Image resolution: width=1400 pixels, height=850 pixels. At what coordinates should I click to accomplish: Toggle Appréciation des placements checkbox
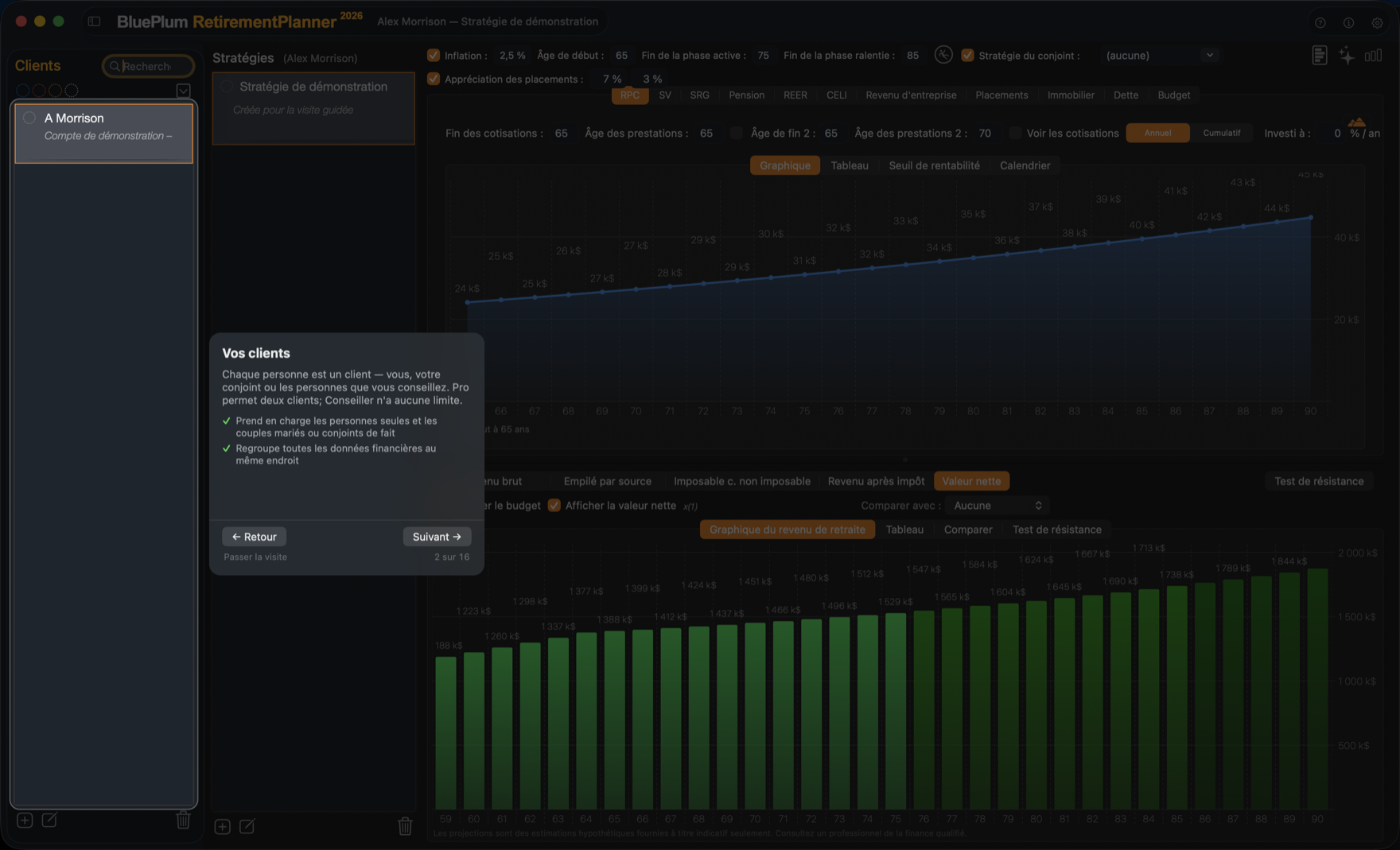[434, 79]
